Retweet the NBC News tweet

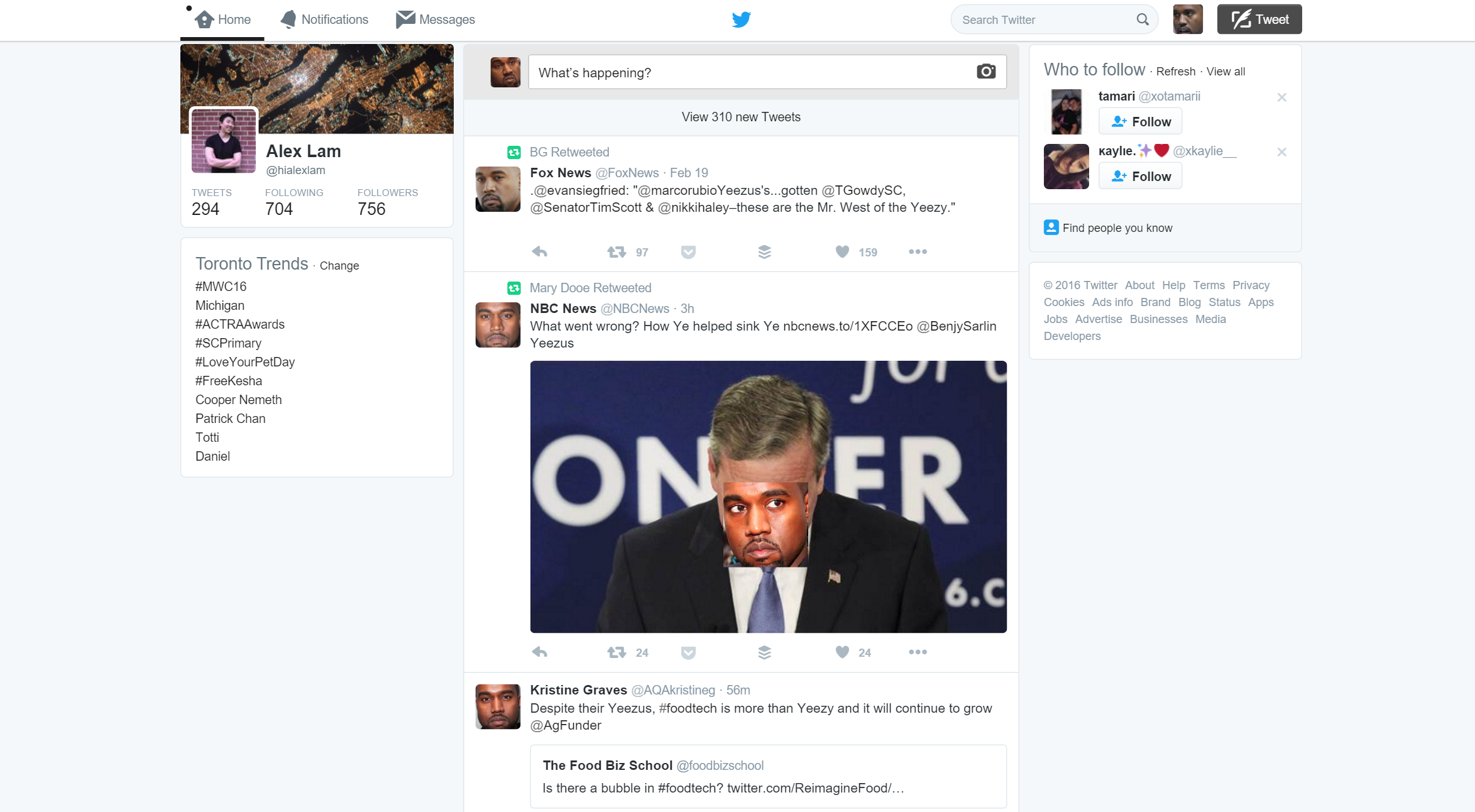(617, 652)
